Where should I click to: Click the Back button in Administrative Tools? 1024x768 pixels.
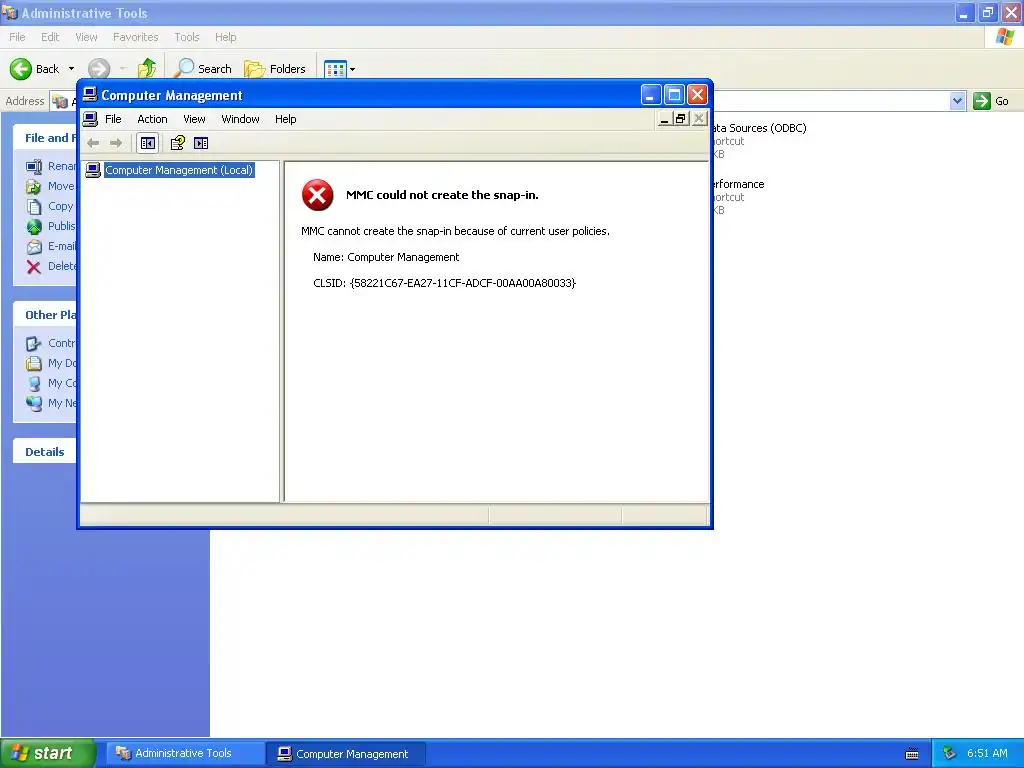(x=35, y=69)
